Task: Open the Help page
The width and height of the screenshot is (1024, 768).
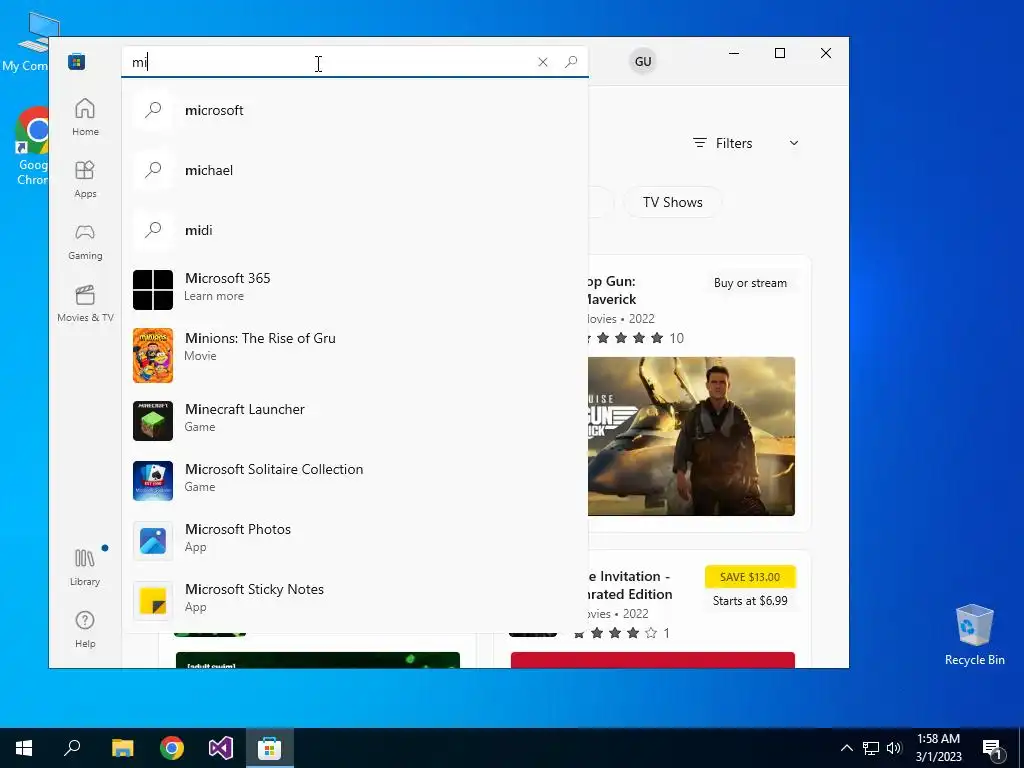Action: click(85, 629)
